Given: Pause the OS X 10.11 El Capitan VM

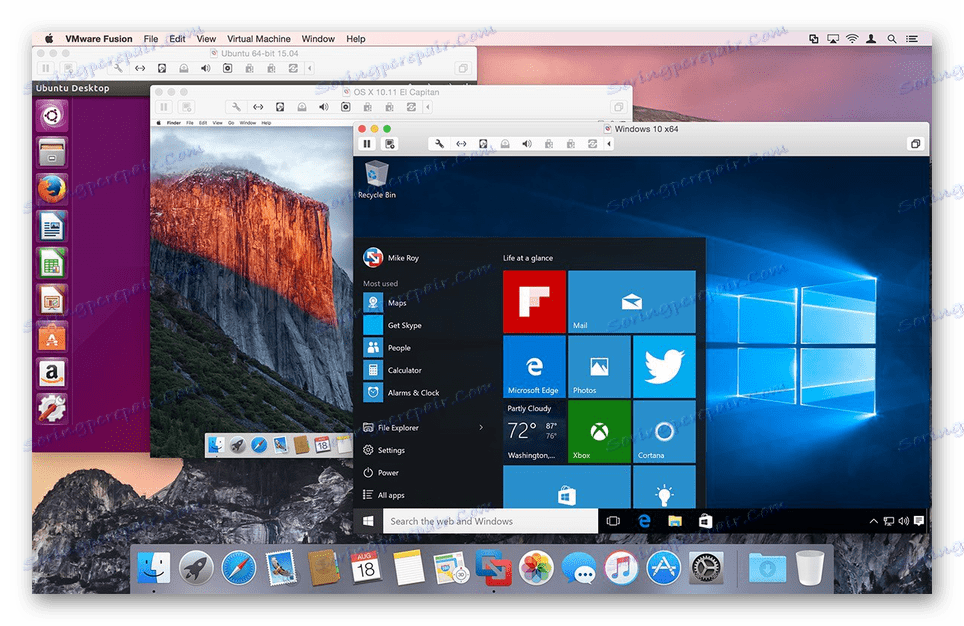Looking at the screenshot, I should pyautogui.click(x=164, y=107).
